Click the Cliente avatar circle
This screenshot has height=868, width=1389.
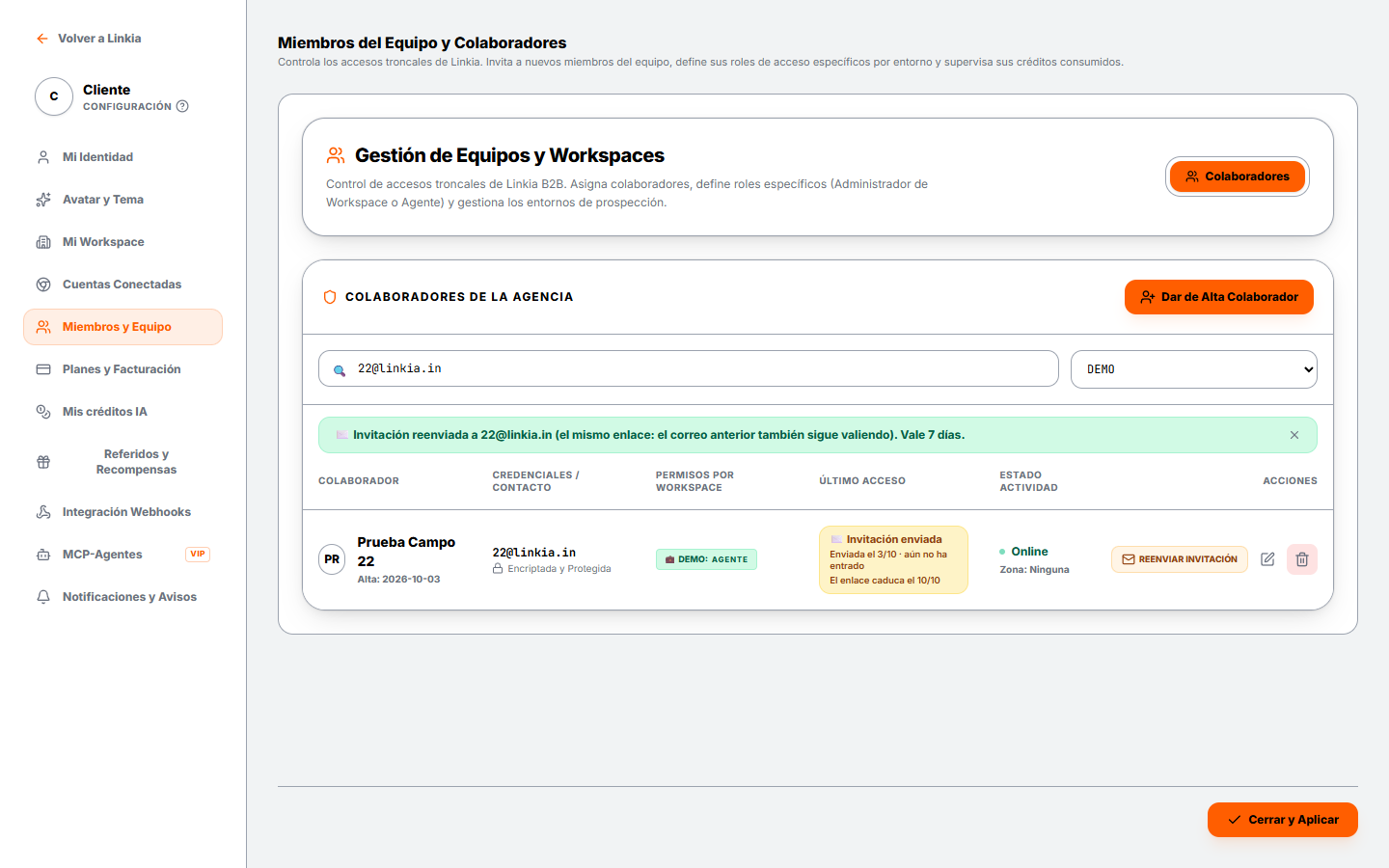(54, 96)
